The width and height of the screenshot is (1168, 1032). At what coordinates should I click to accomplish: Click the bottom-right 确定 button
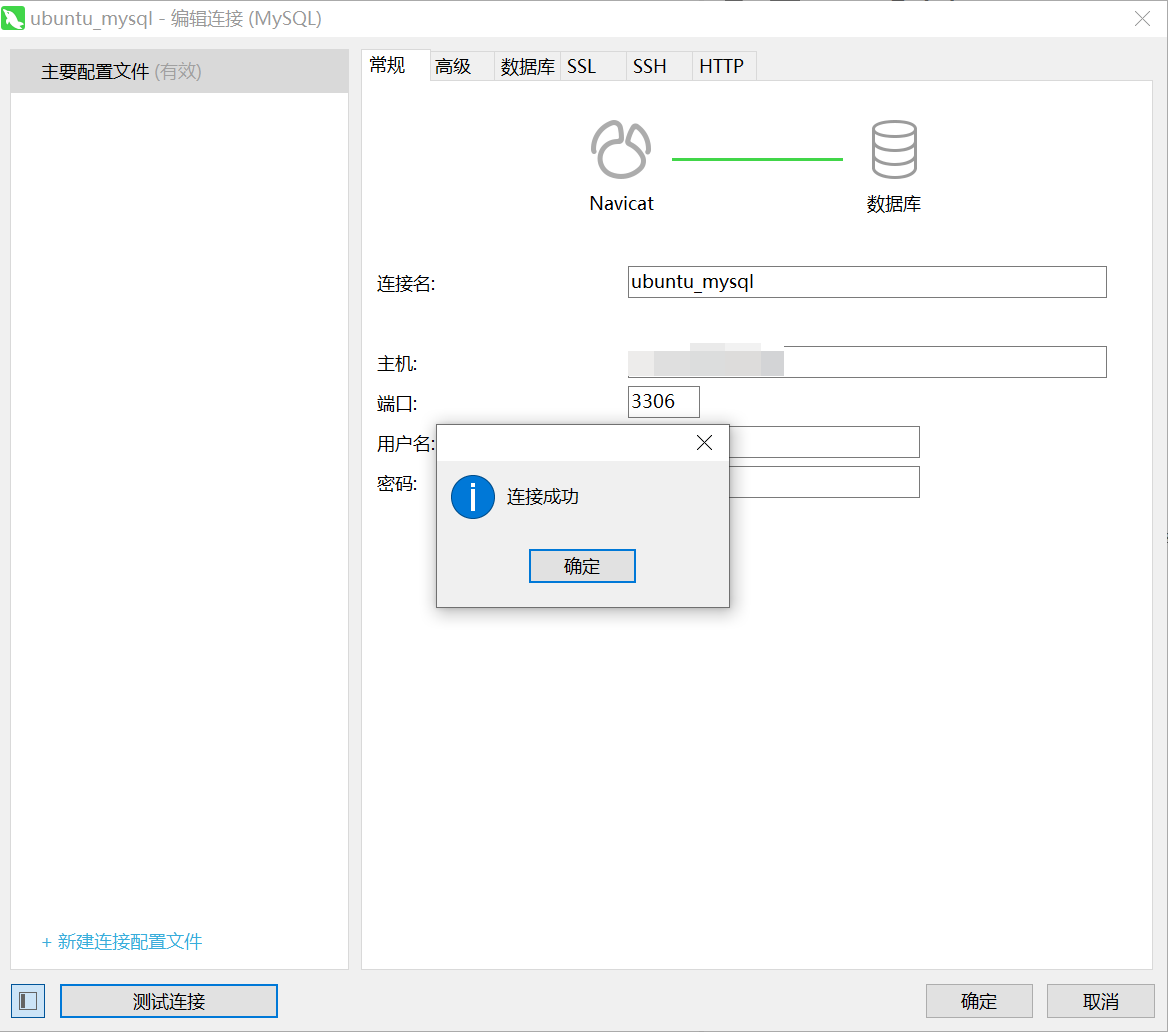pos(979,1001)
